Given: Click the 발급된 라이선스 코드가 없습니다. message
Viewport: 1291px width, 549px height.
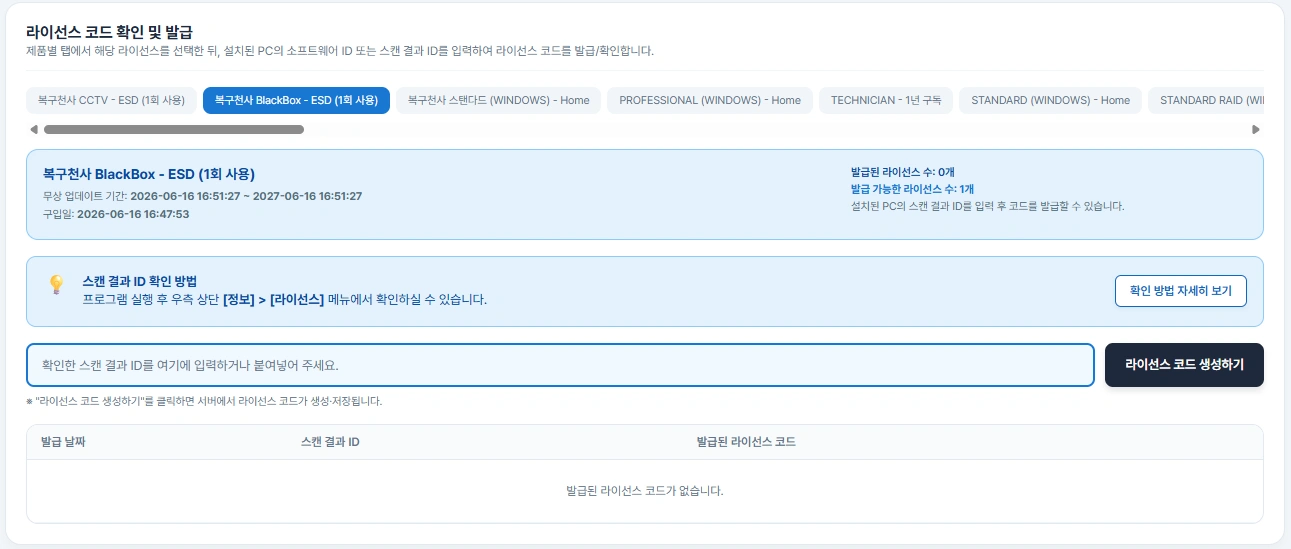Looking at the screenshot, I should point(645,491).
